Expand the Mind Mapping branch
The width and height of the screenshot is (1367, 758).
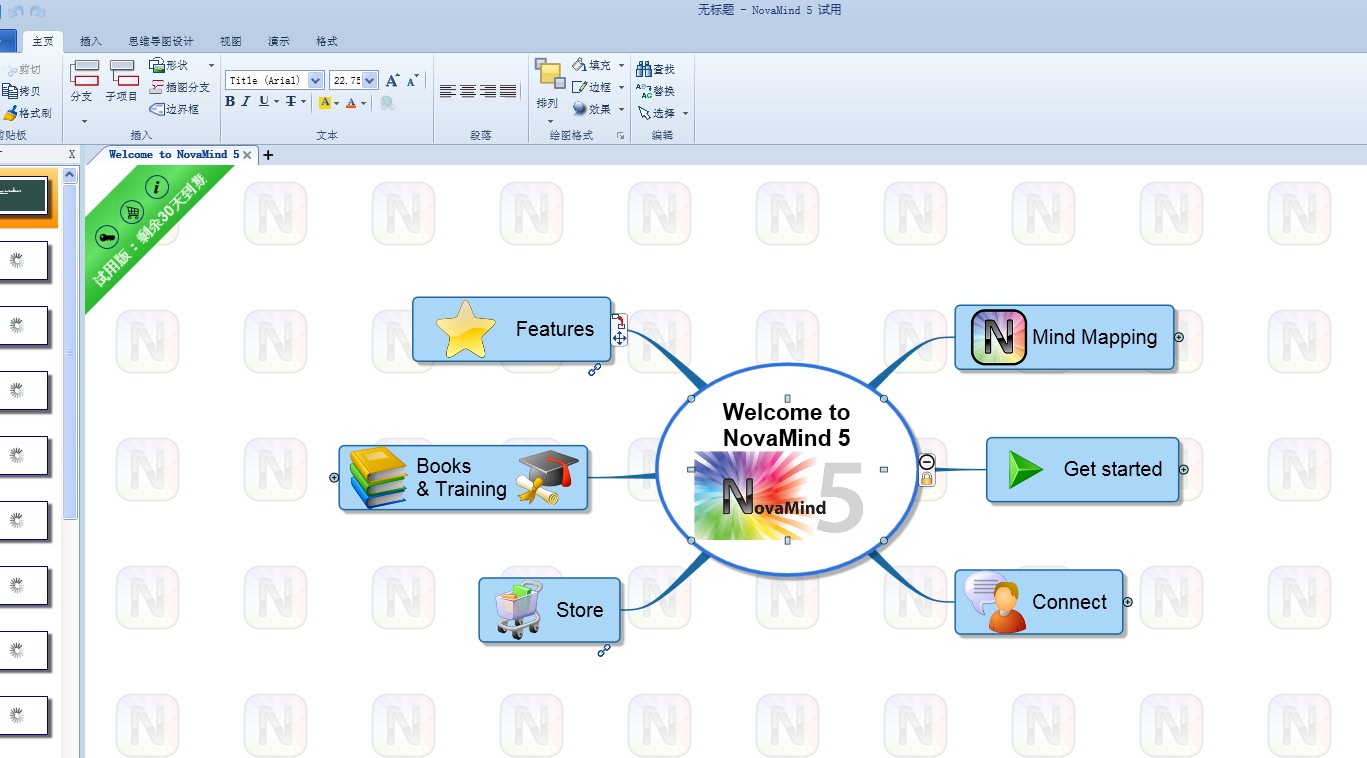pos(1179,337)
